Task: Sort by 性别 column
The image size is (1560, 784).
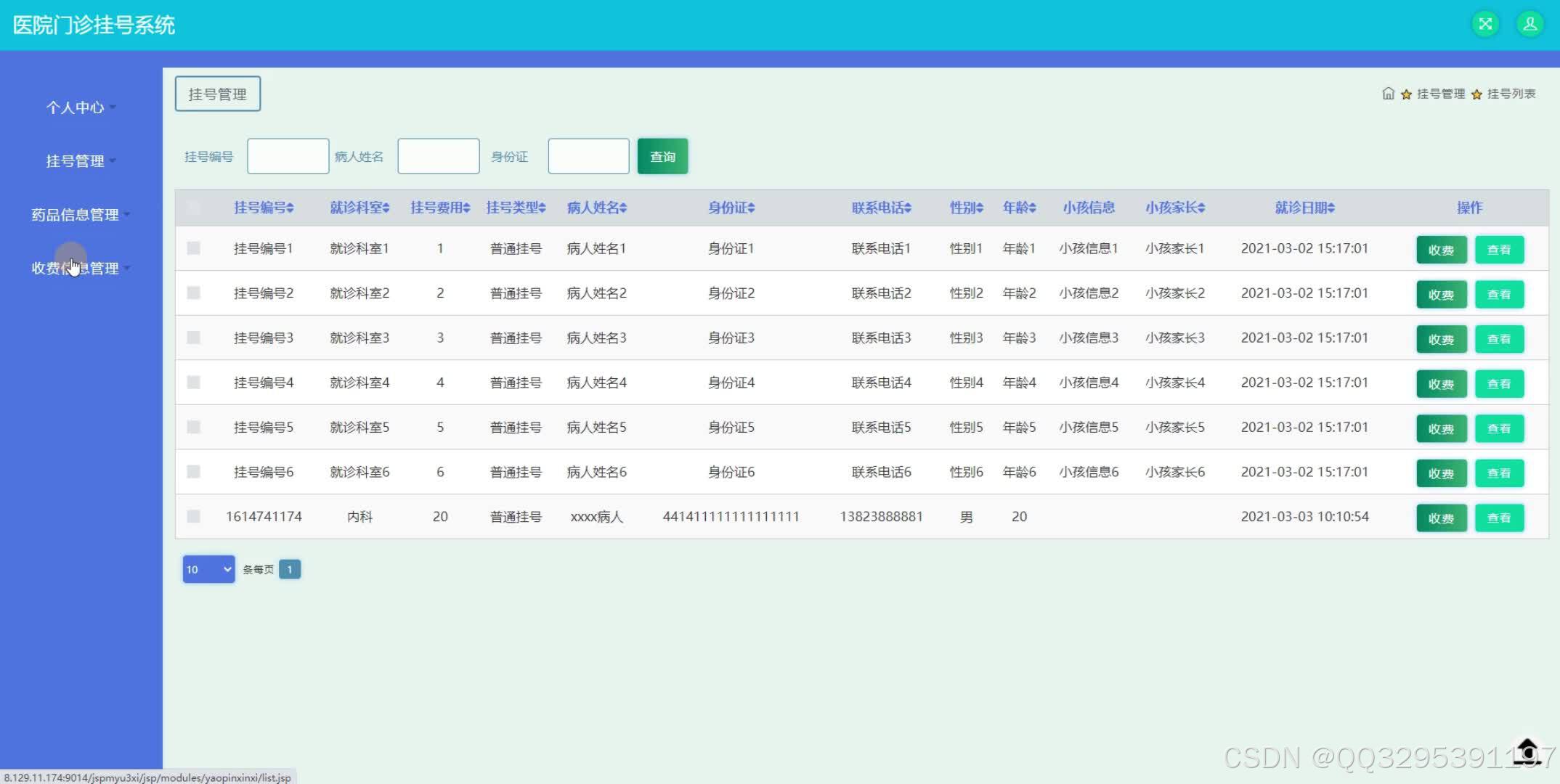Action: coord(966,208)
